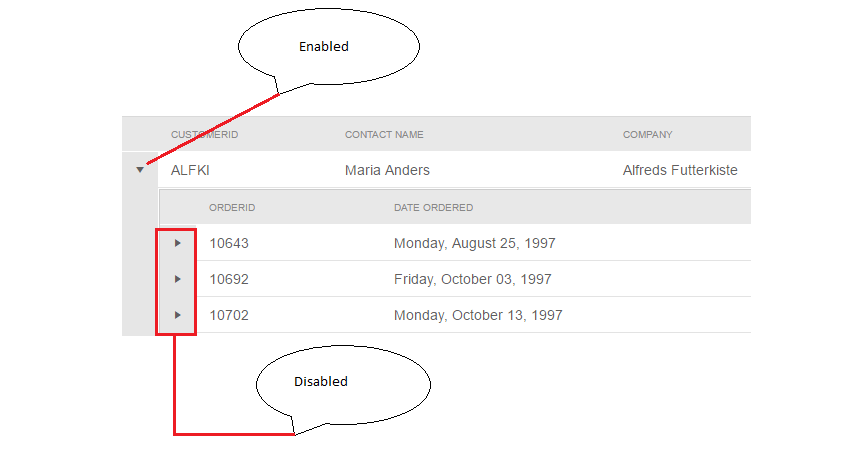This screenshot has width=847, height=460.
Task: Click the Monday, October 13, 1997 date
Action: tap(478, 315)
